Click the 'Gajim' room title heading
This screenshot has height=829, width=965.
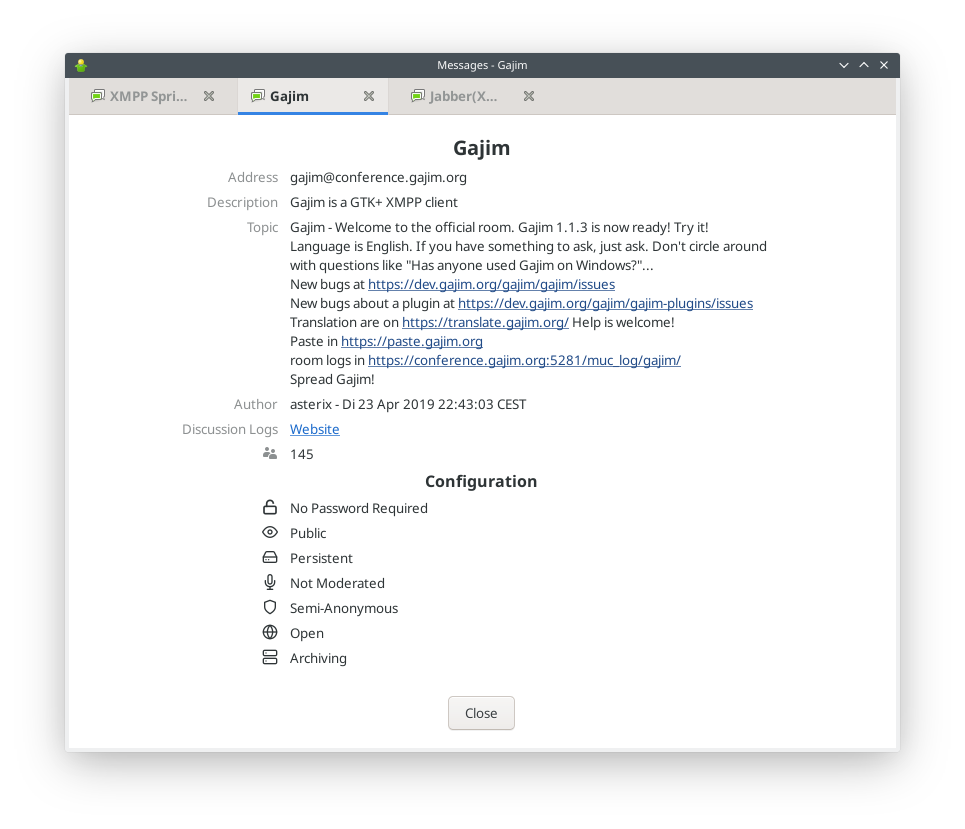pos(481,148)
